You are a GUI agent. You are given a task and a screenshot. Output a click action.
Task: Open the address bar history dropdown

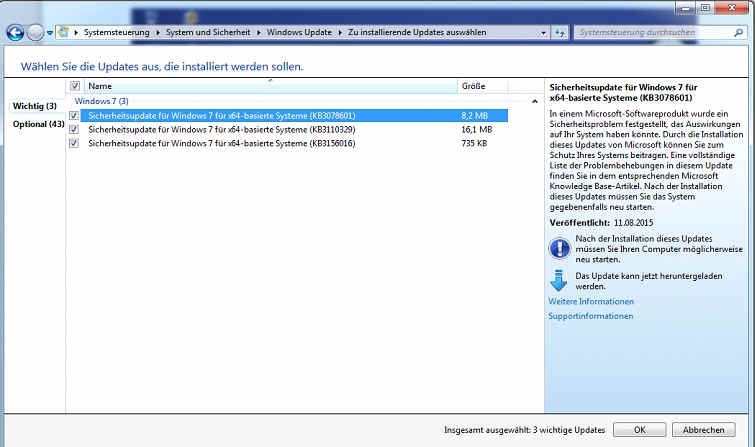(x=544, y=33)
